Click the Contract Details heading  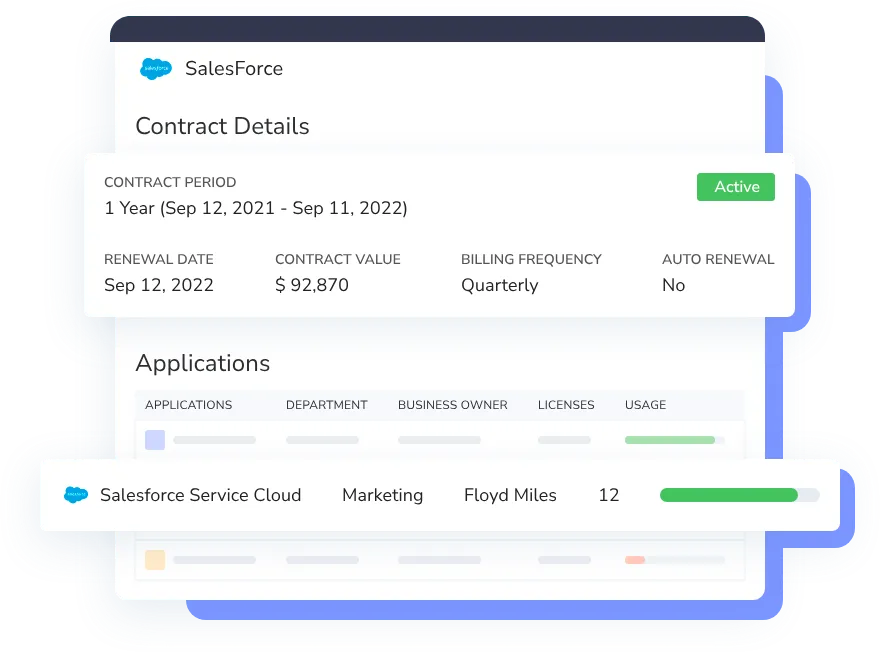222,126
